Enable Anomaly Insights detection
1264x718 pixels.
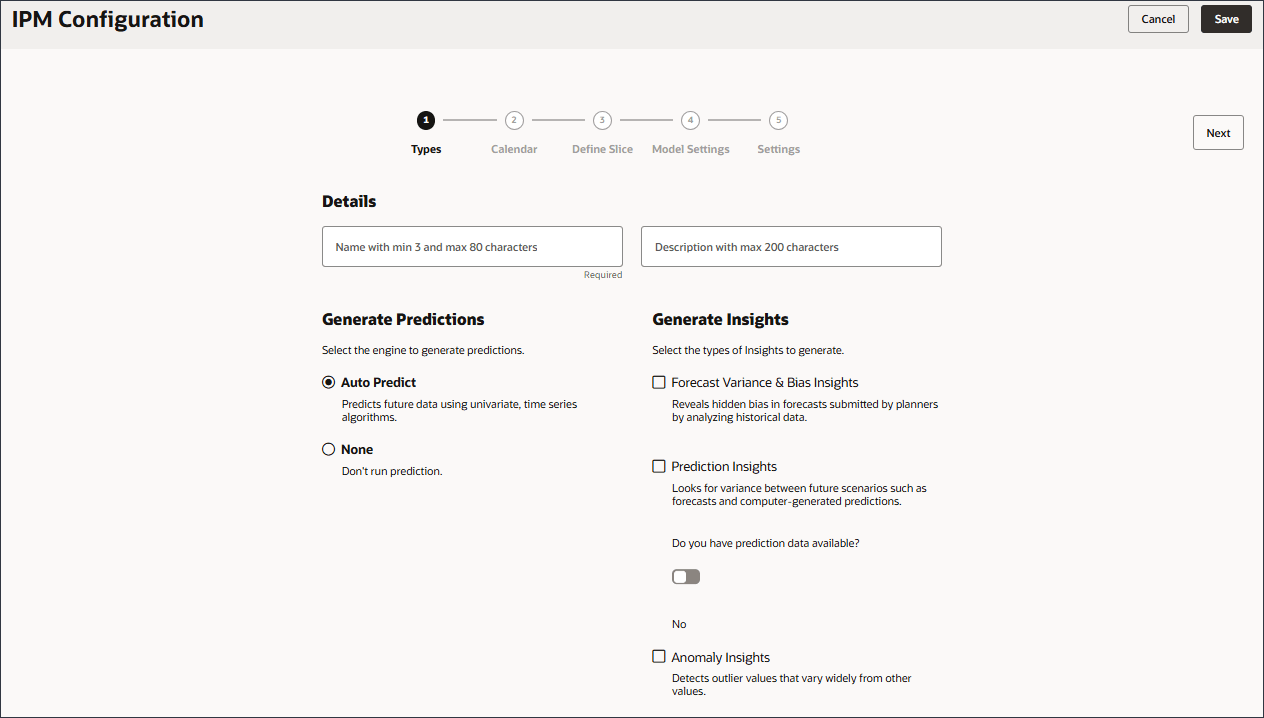click(x=659, y=656)
